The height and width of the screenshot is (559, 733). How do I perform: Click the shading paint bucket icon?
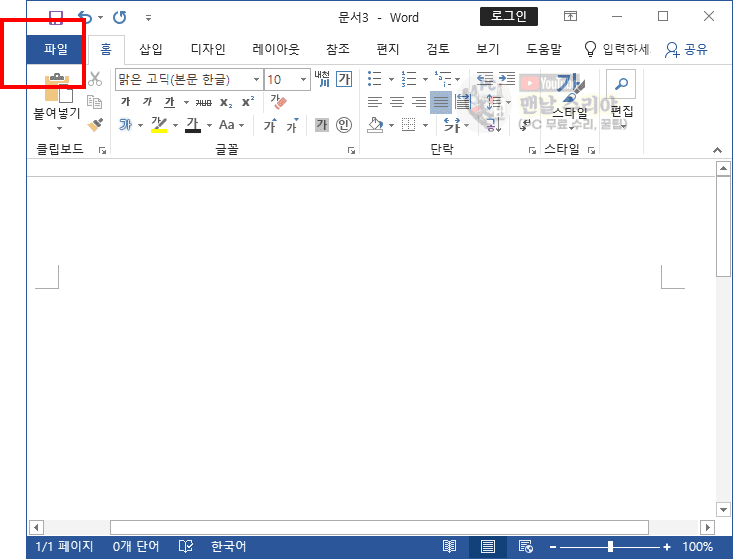point(375,125)
